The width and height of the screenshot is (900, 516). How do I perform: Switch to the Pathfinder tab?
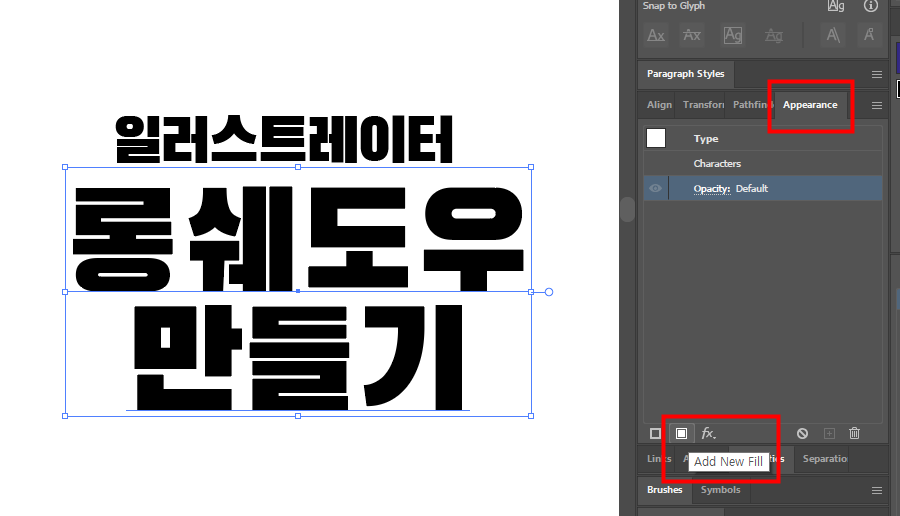pyautogui.click(x=750, y=104)
